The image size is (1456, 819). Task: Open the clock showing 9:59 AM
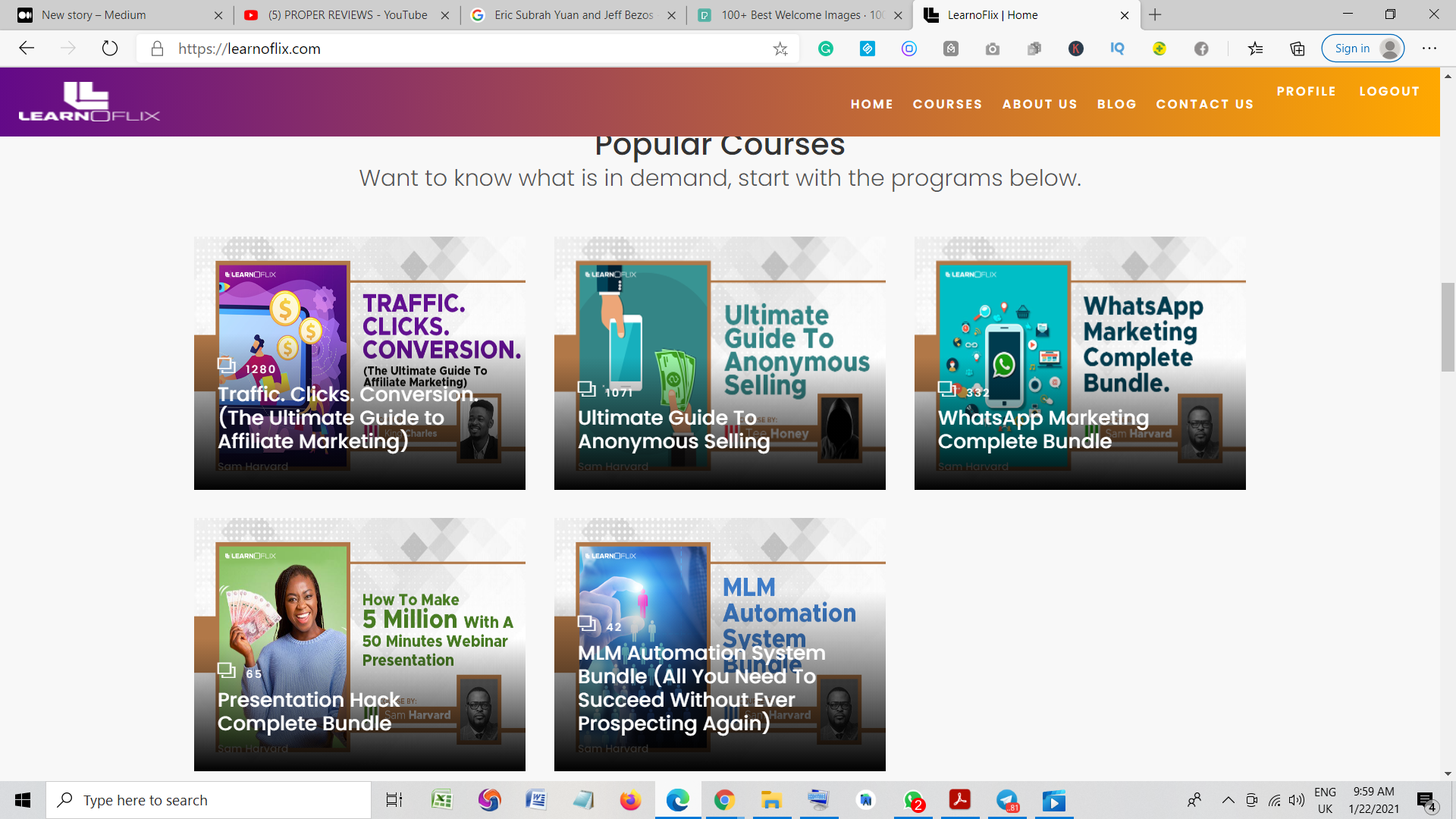(1373, 800)
